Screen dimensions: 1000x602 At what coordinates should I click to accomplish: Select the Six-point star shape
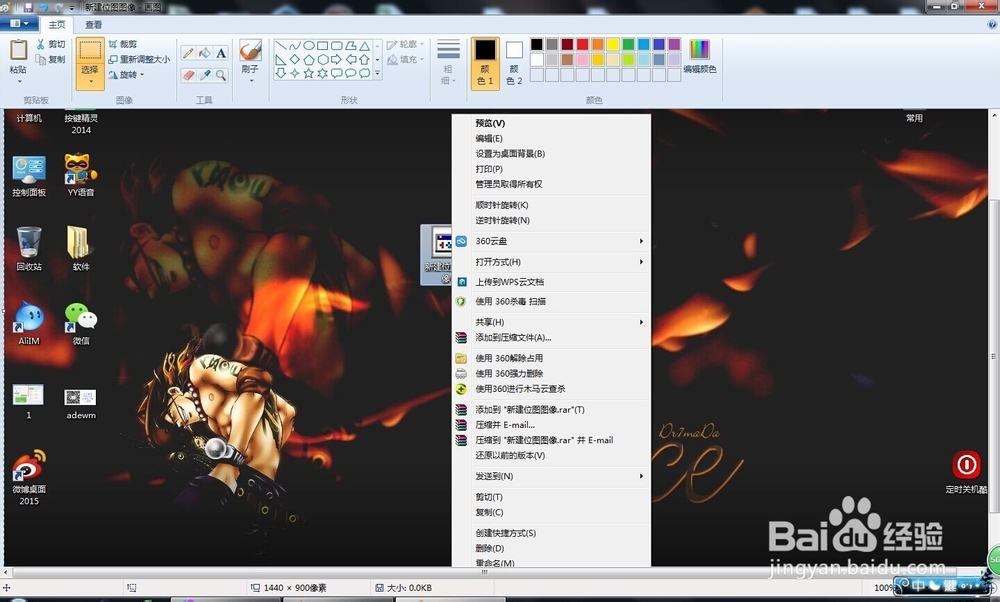(x=323, y=73)
